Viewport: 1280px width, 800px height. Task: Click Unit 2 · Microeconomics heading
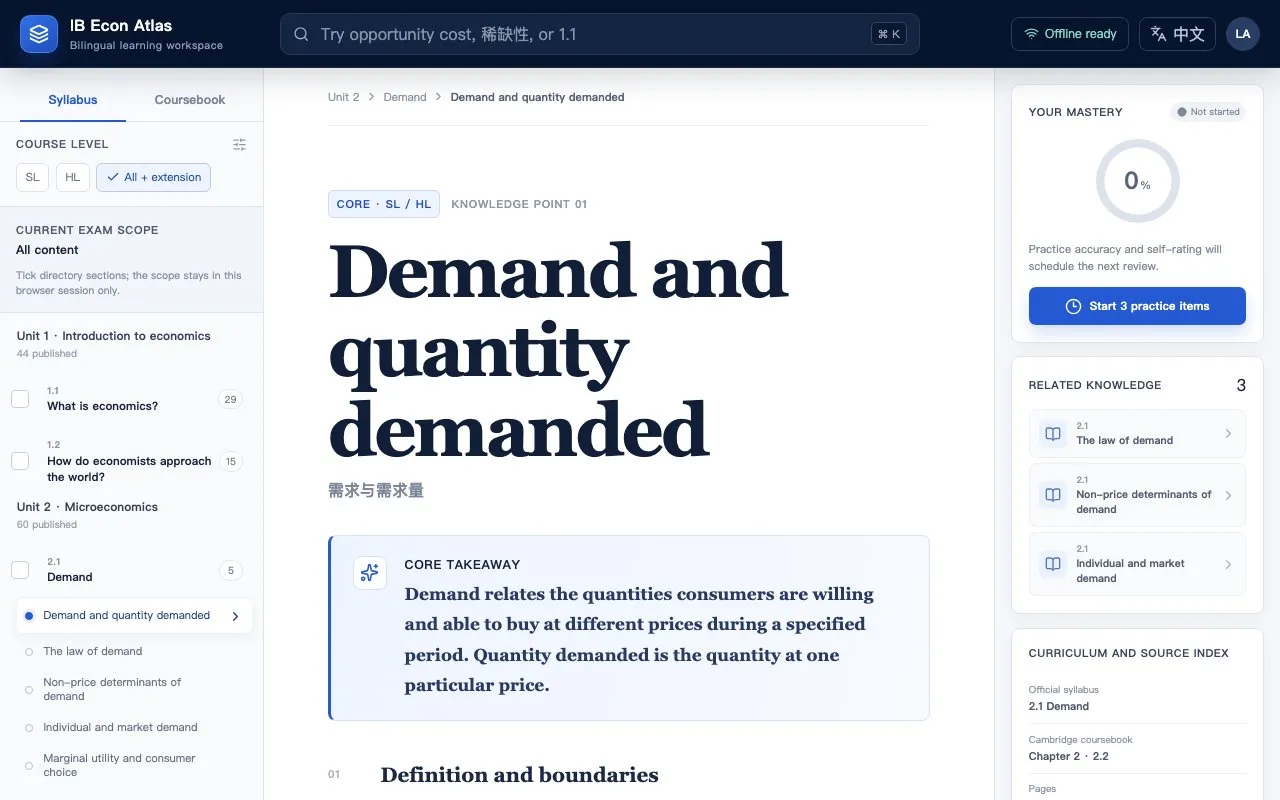pyautogui.click(x=87, y=507)
